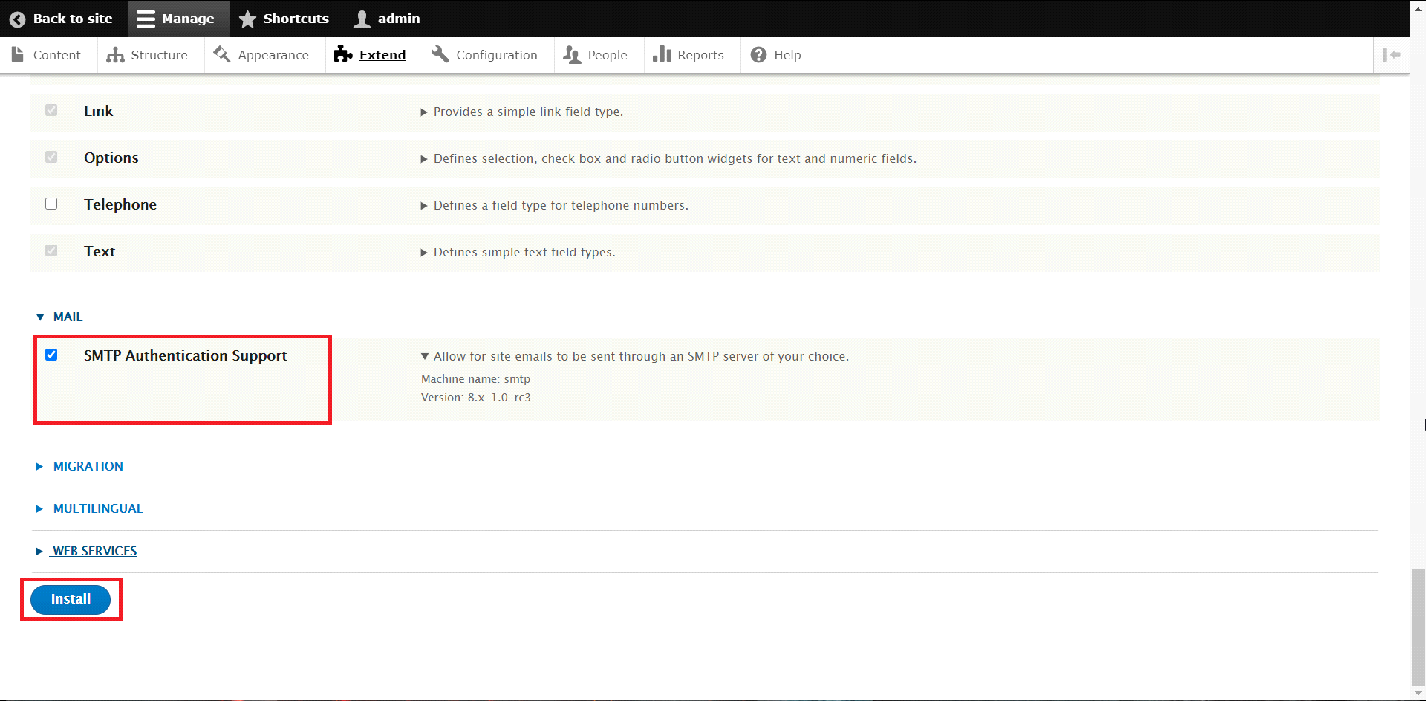This screenshot has width=1426, height=701.
Task: Open Content via its page icon
Action: 18,55
